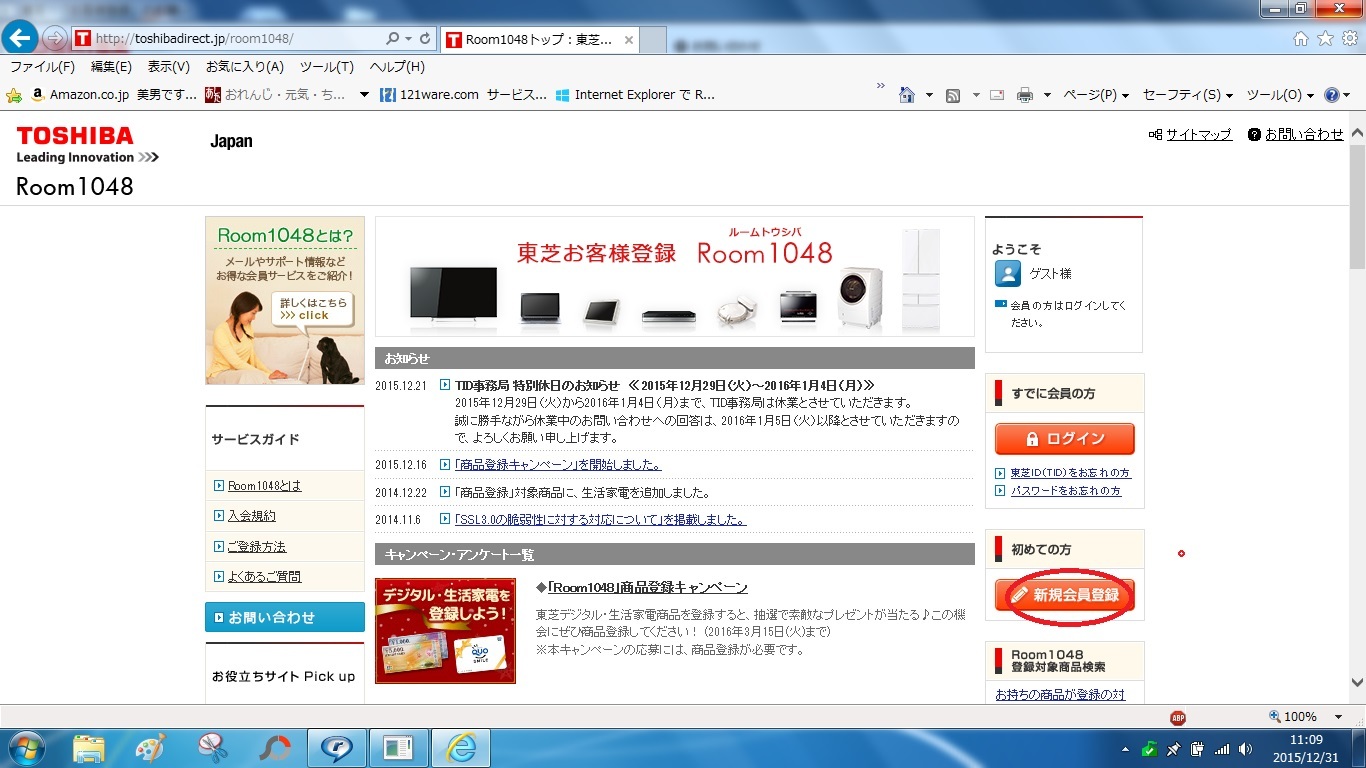The width and height of the screenshot is (1366, 768).
Task: Click the command bar Home icon
Action: (906, 95)
